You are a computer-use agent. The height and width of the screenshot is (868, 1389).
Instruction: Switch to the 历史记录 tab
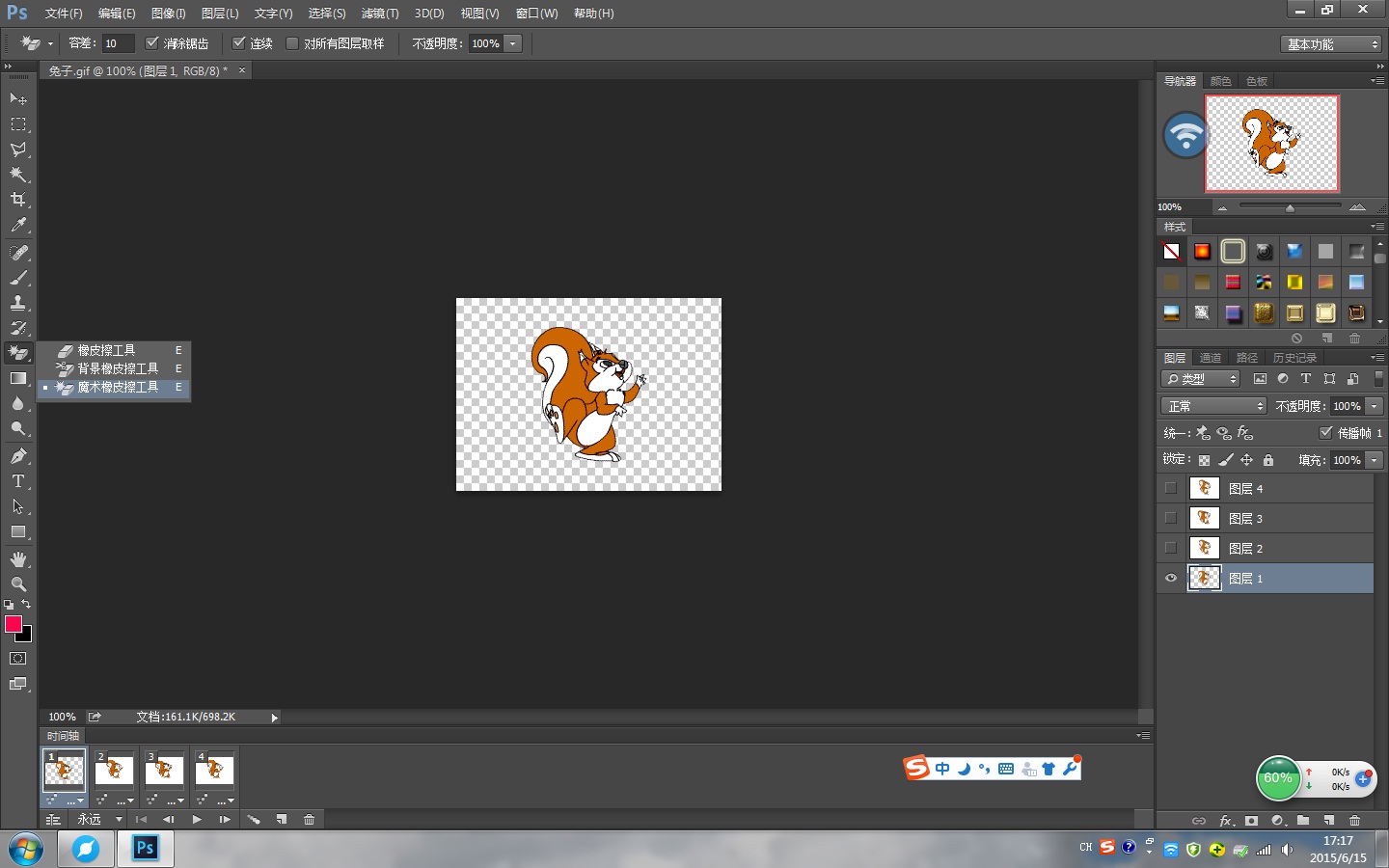coord(1294,358)
